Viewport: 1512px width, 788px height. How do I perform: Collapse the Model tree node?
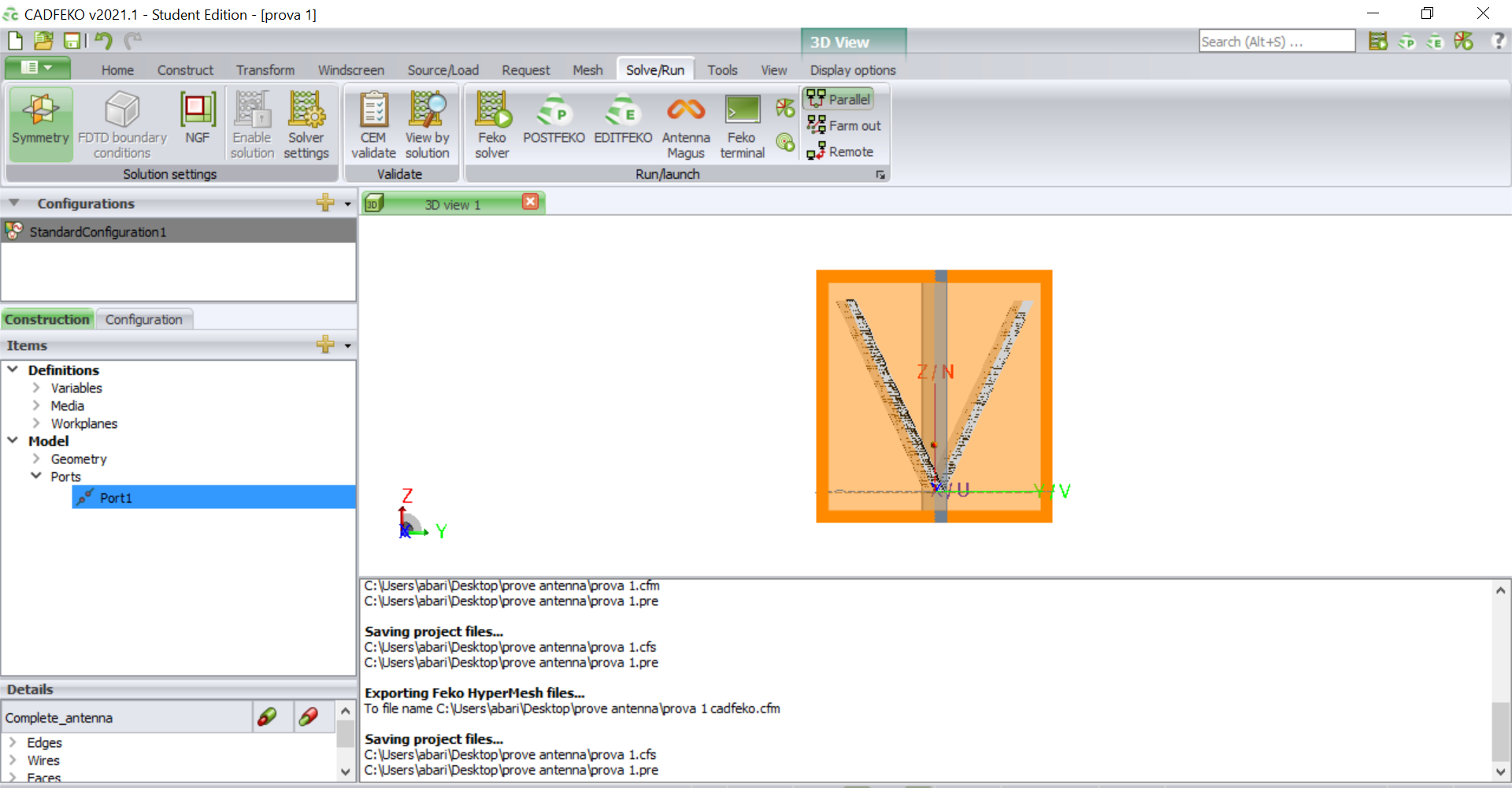[x=13, y=440]
